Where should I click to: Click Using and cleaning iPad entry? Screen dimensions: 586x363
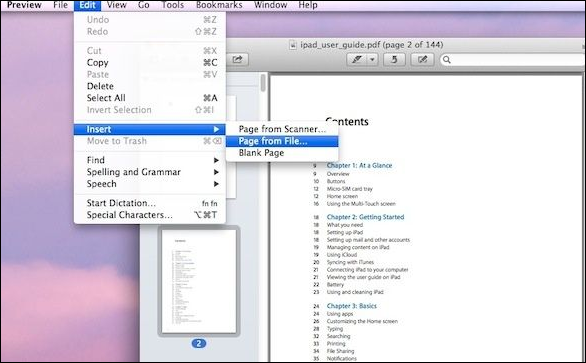point(355,292)
